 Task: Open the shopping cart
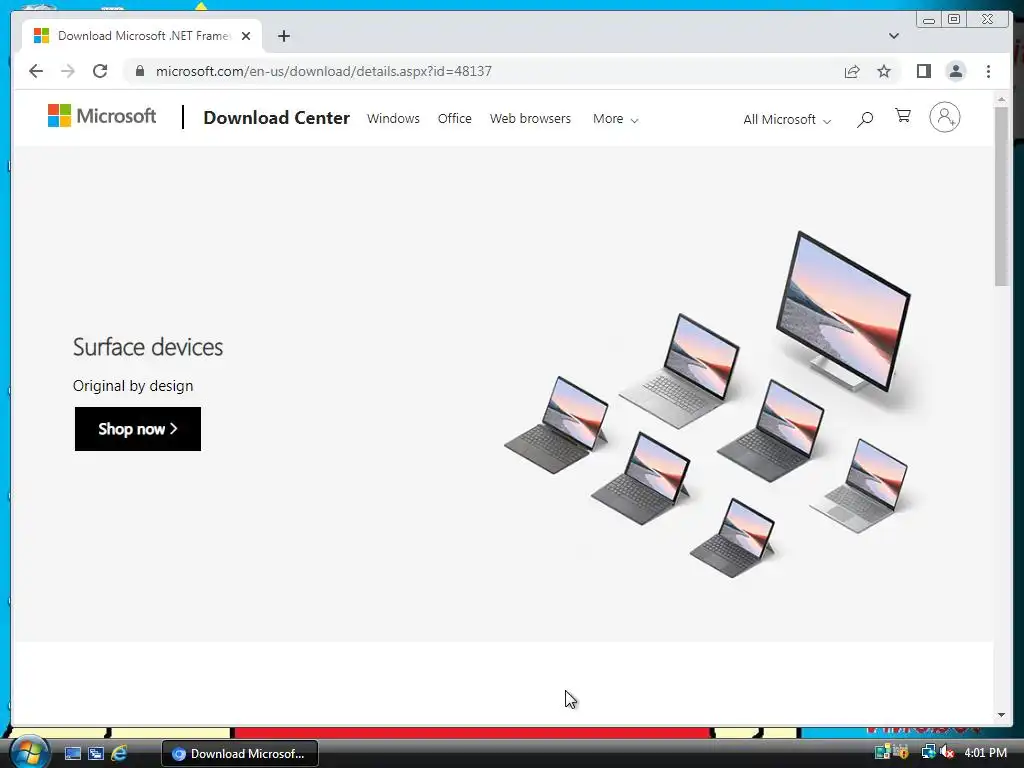(x=903, y=116)
